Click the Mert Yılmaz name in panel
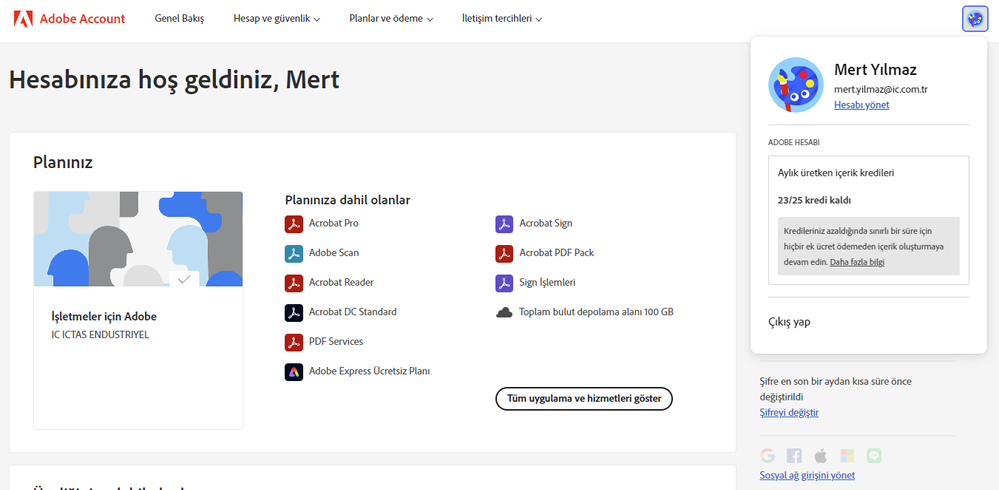Image resolution: width=999 pixels, height=490 pixels. [x=875, y=69]
